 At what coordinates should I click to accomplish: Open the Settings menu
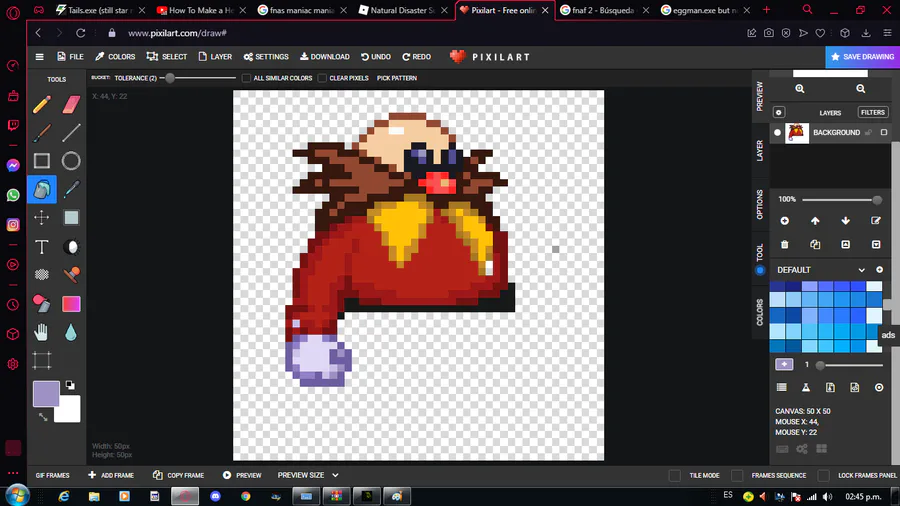(266, 57)
